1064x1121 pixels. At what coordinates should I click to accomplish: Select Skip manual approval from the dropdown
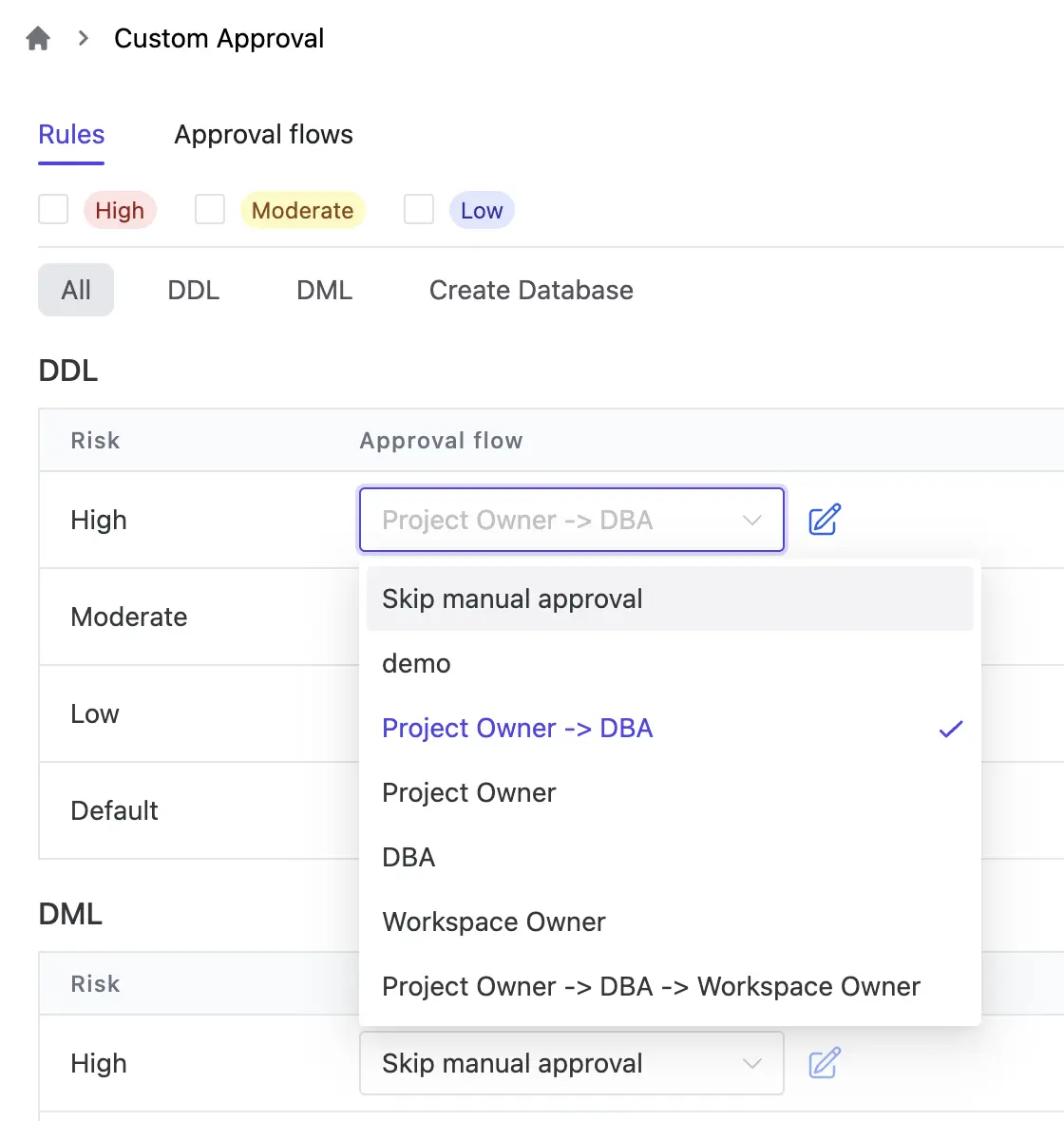pyautogui.click(x=512, y=598)
